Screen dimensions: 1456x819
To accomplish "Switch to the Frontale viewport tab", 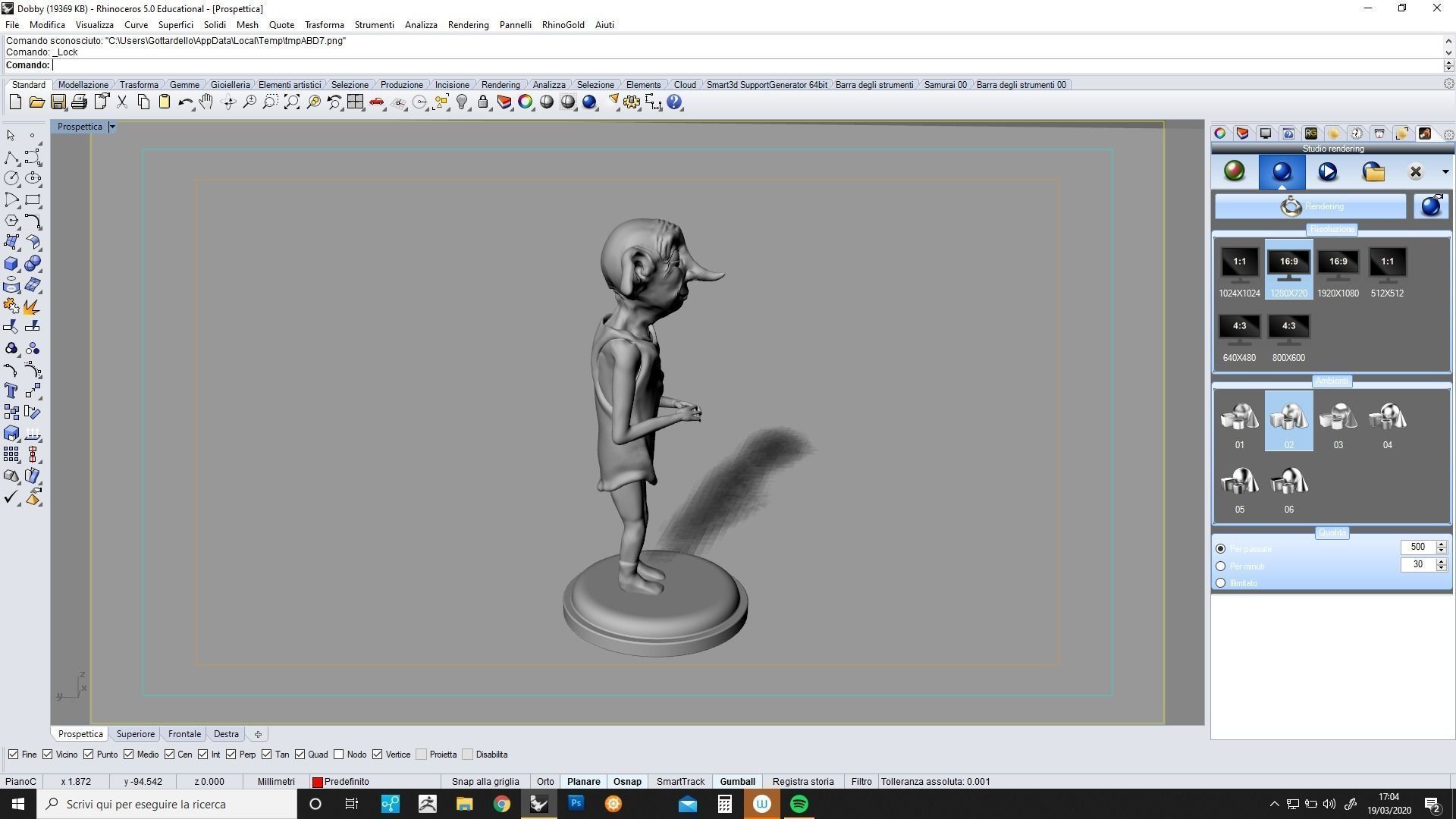I will 184,734.
